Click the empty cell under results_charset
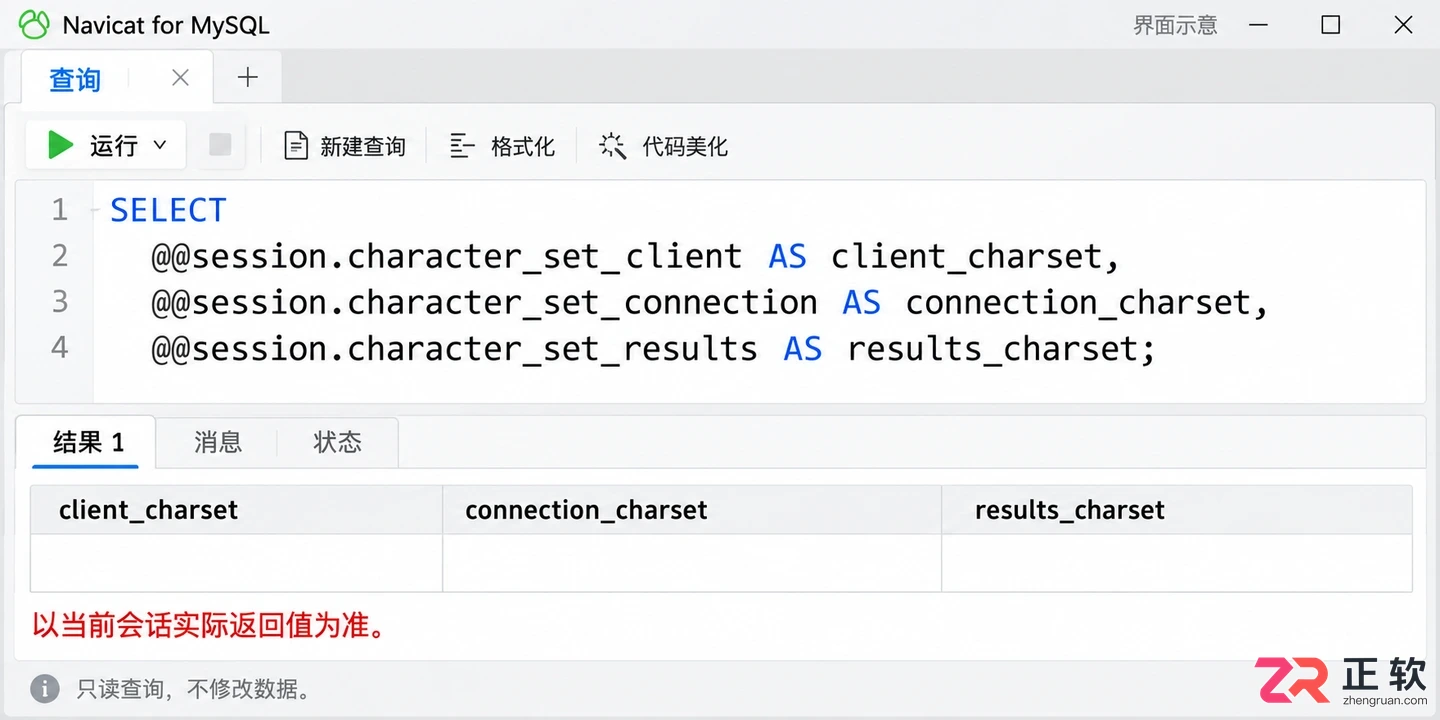Screen dimensions: 1440x720 point(1177,563)
